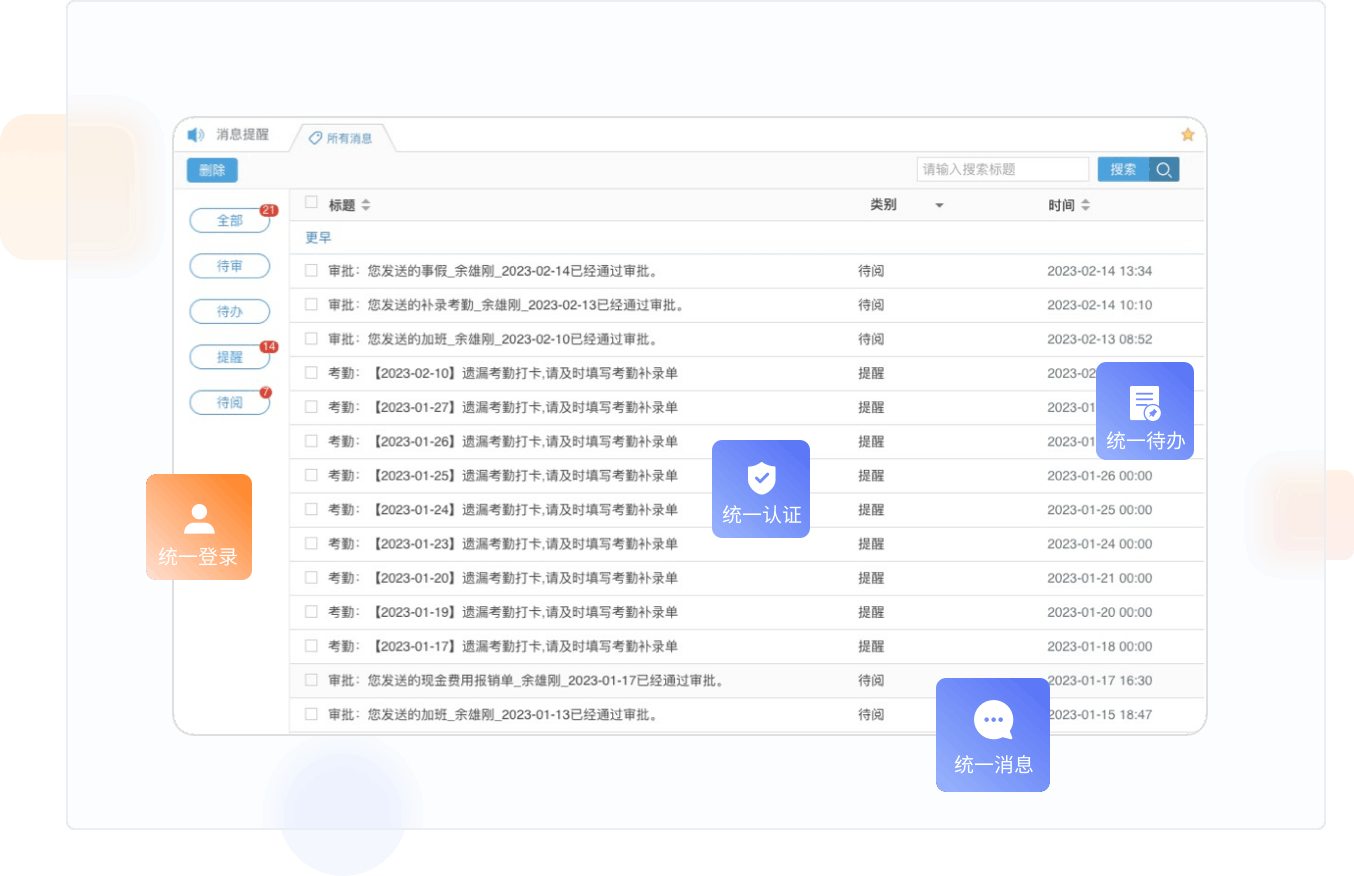Screen dimensions: 1354x876
Task: Filter messages by 全部
Action: [x=229, y=221]
